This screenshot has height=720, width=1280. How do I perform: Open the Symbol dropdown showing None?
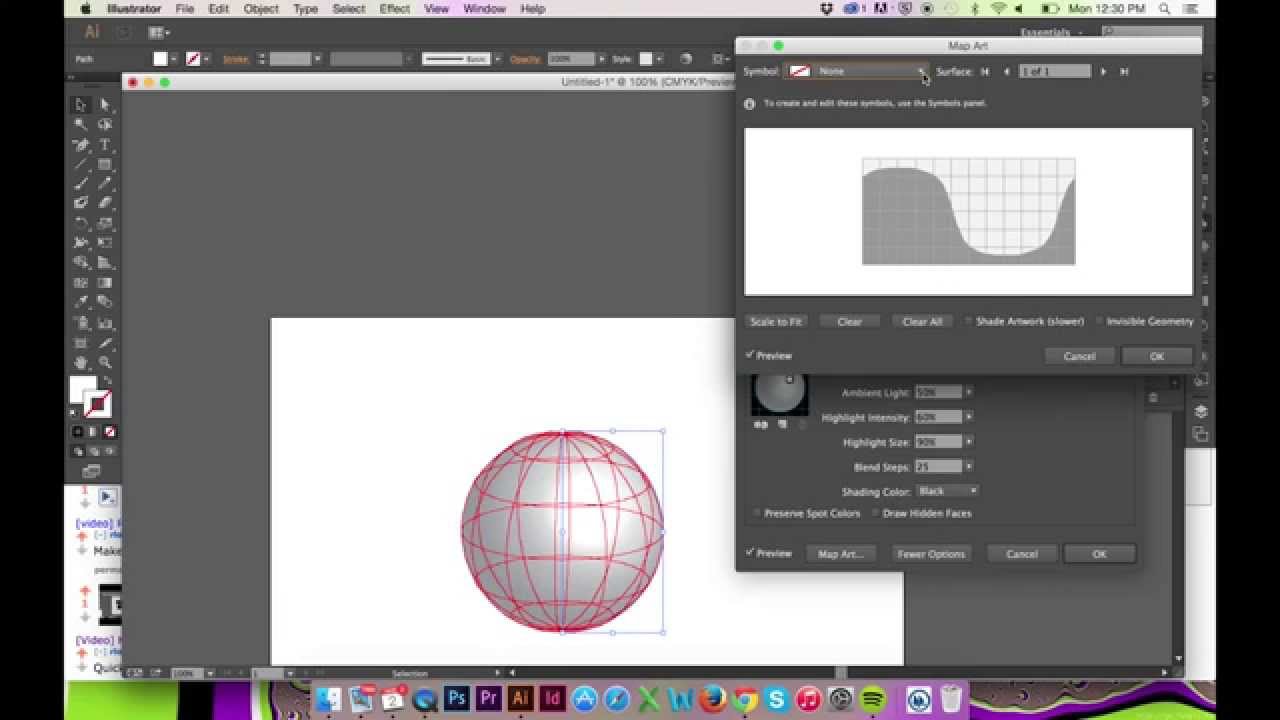point(856,71)
